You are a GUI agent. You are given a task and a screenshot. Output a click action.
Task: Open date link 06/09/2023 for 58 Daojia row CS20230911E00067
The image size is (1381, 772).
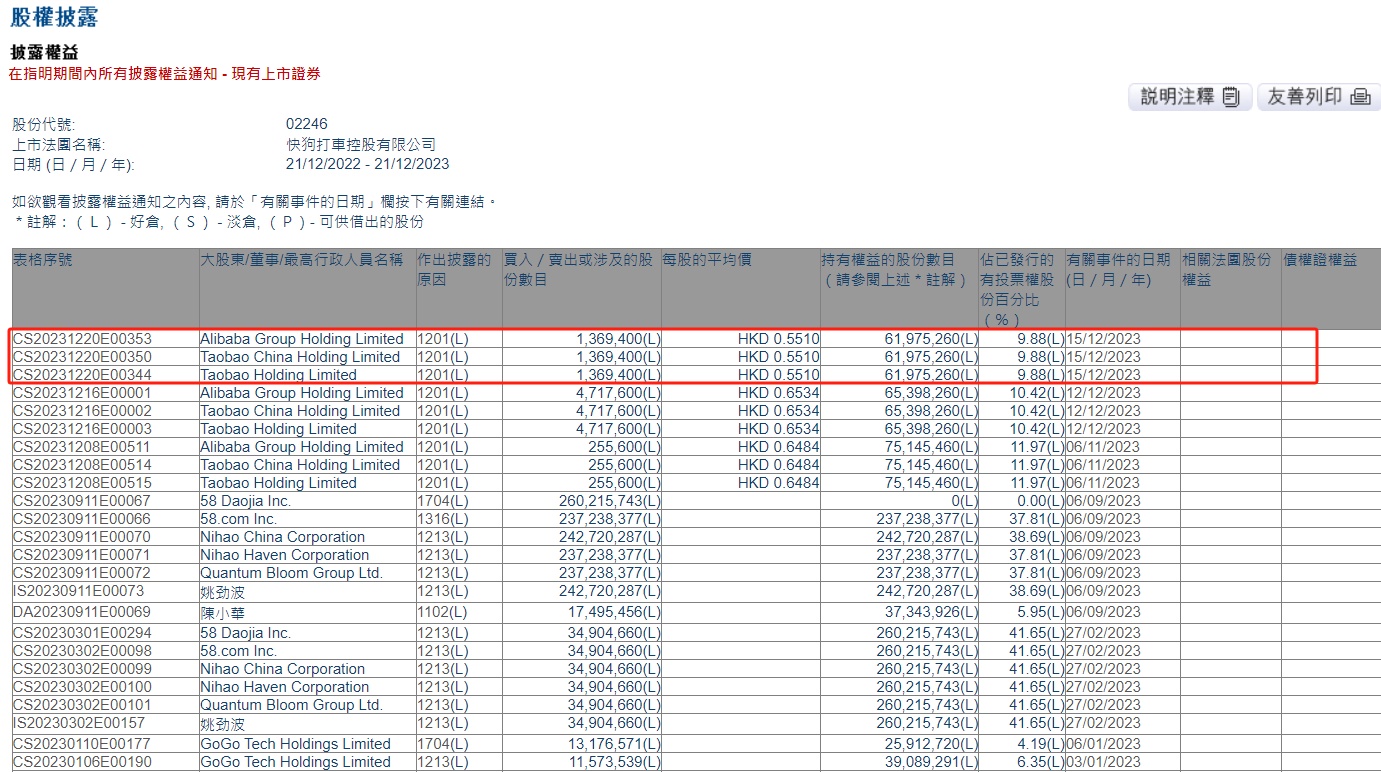pos(1103,501)
